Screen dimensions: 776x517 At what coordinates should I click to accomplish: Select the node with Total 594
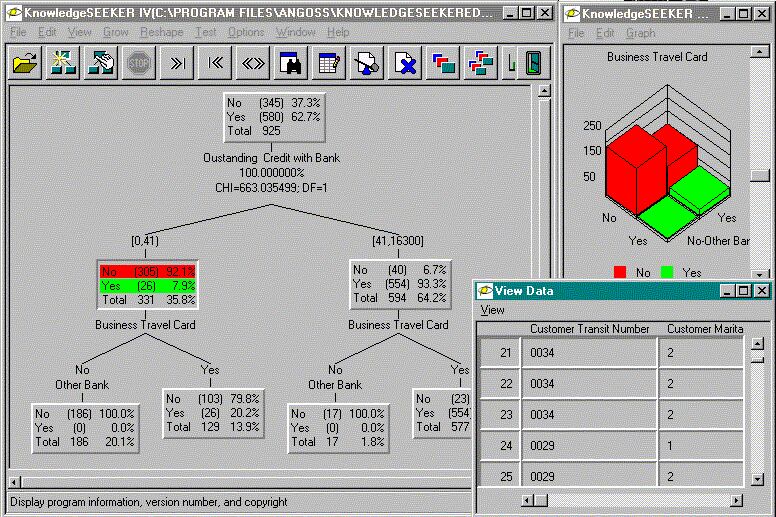point(400,284)
